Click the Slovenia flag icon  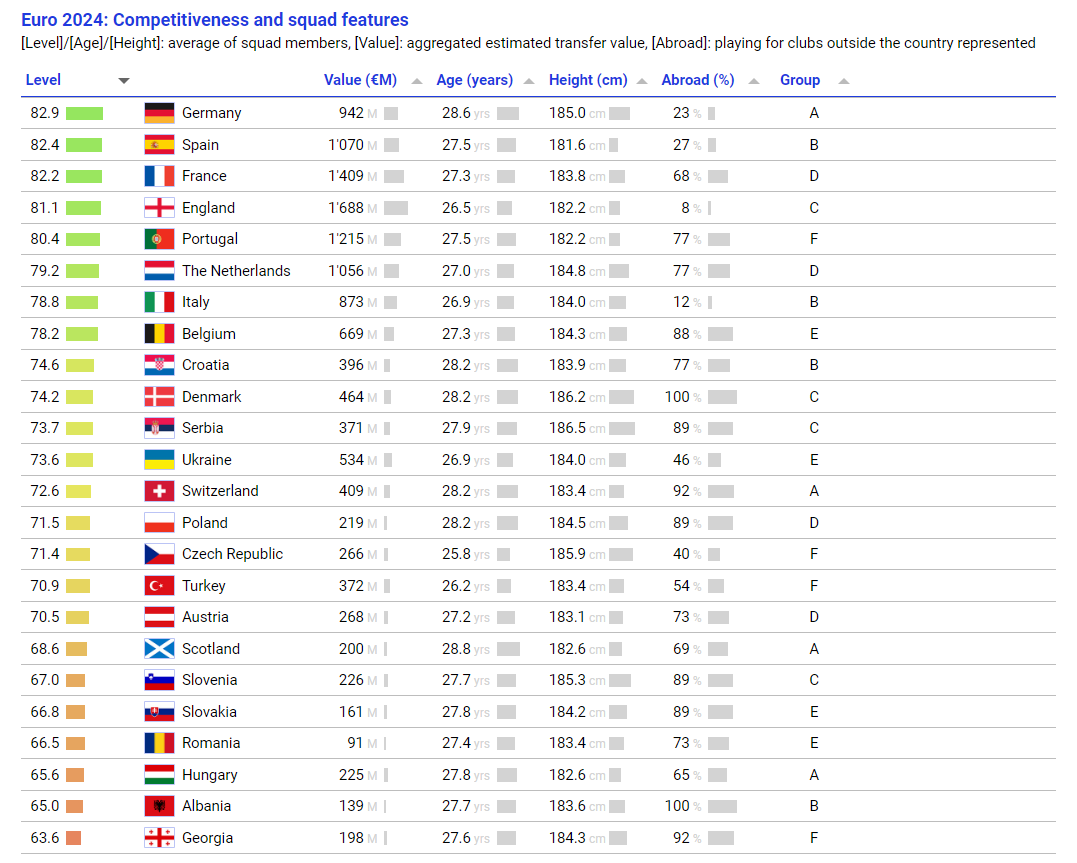pos(159,680)
